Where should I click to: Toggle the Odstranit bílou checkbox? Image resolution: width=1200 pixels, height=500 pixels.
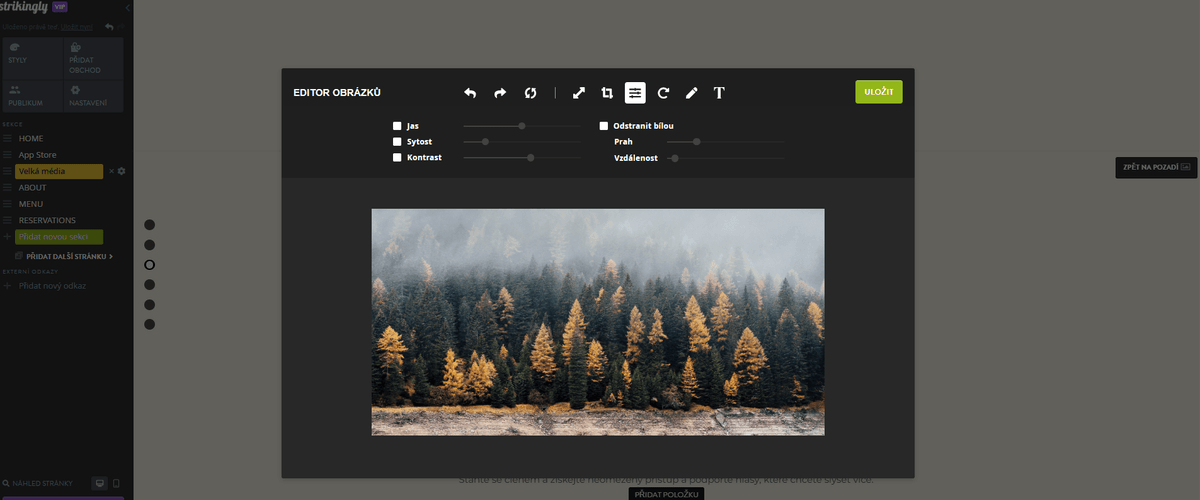(x=604, y=126)
